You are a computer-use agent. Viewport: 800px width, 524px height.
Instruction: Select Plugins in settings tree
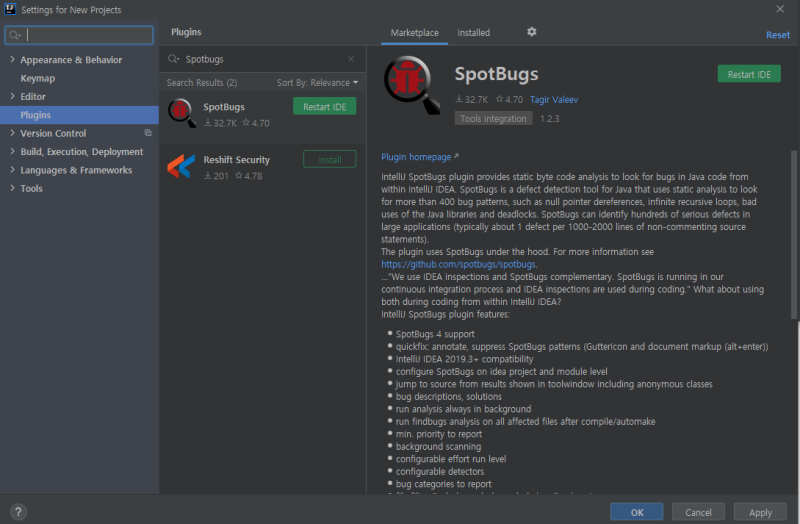click(79, 115)
